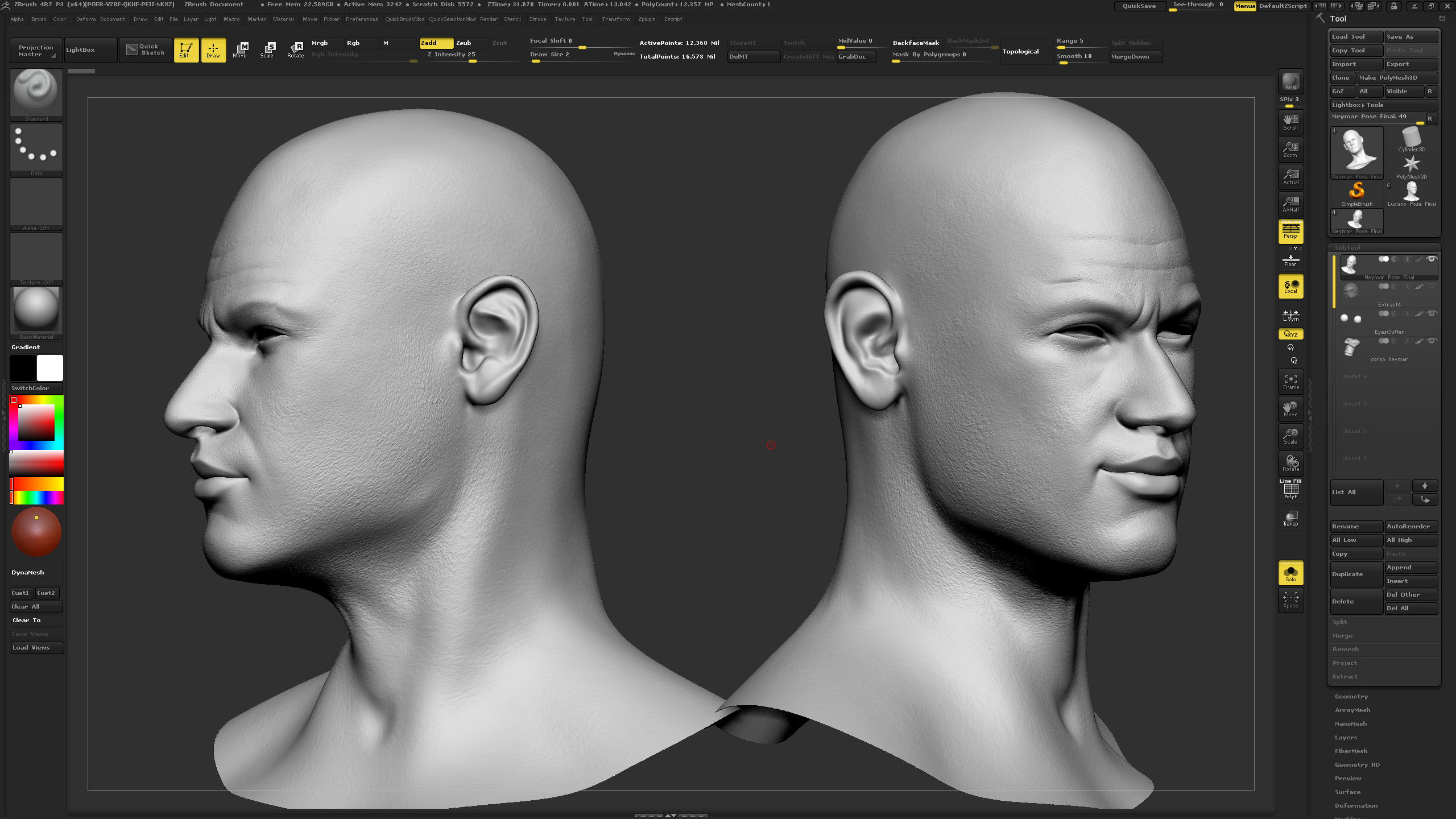The image size is (1456, 819).
Task: Expand the Deformation section
Action: tap(1356, 805)
